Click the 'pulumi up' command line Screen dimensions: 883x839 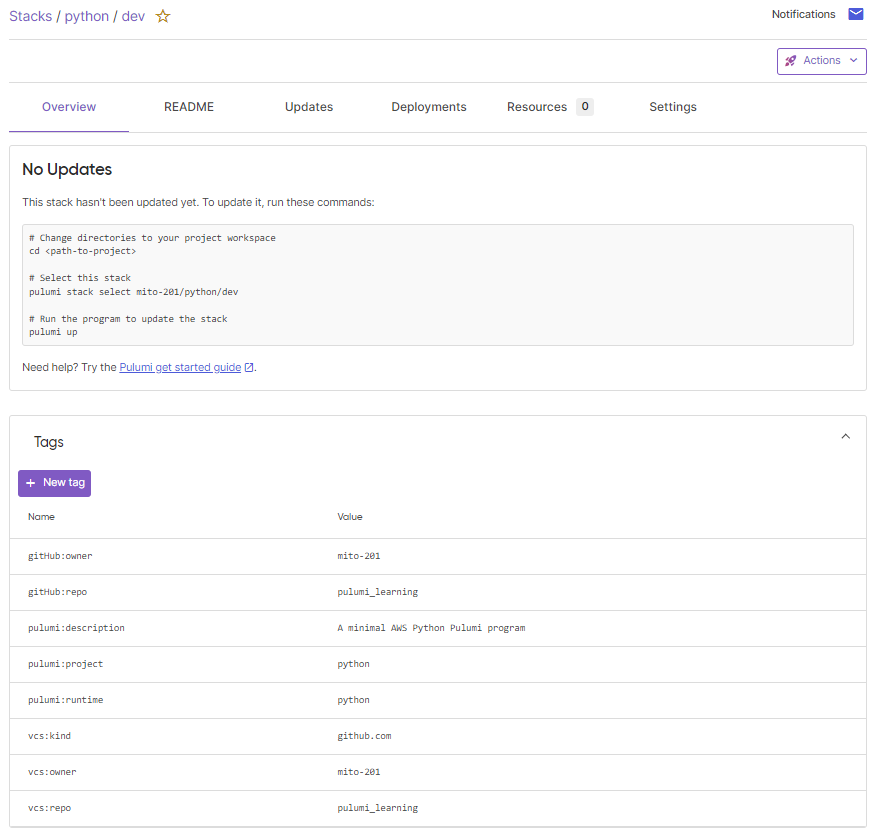click(53, 332)
